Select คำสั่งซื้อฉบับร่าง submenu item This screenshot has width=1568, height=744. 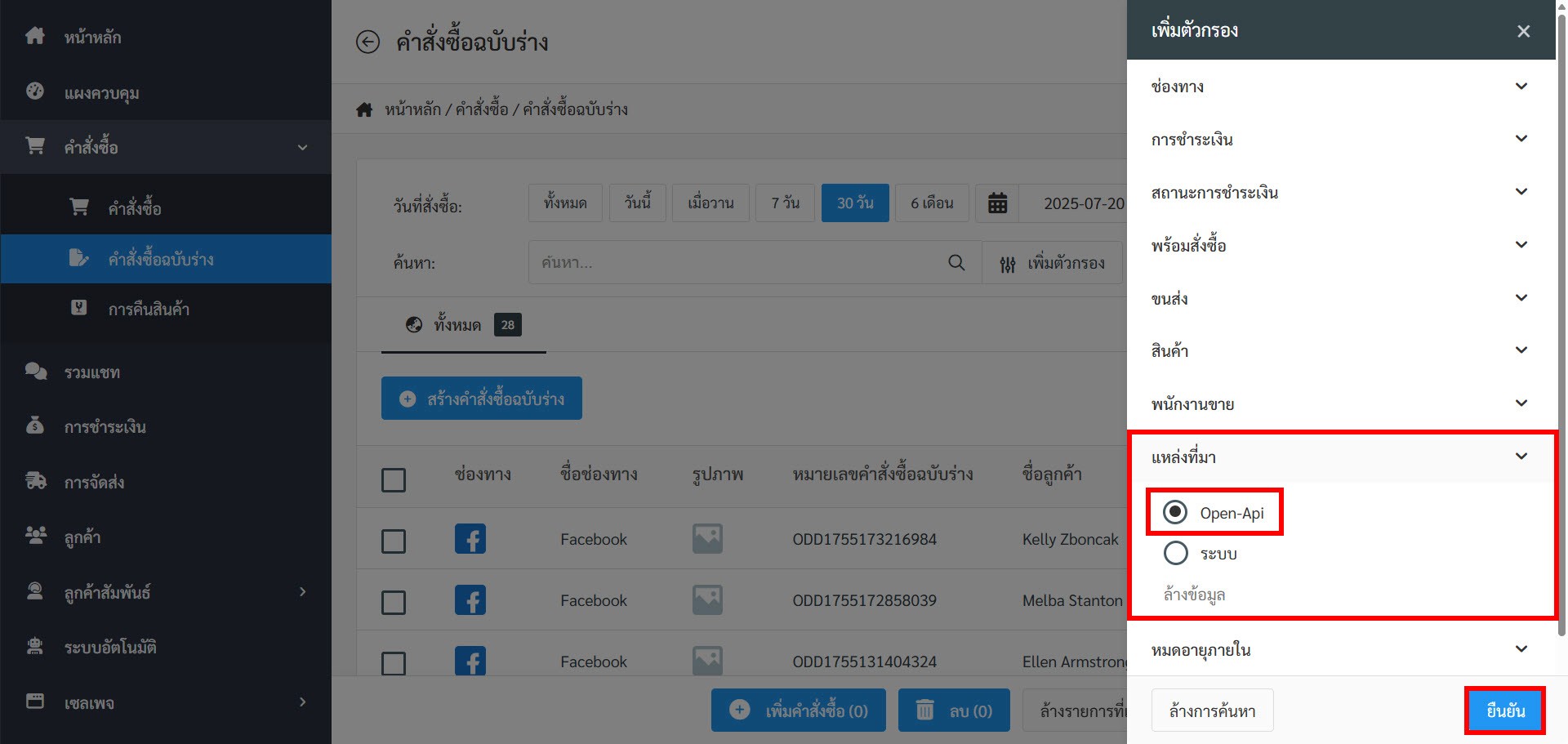click(x=166, y=259)
